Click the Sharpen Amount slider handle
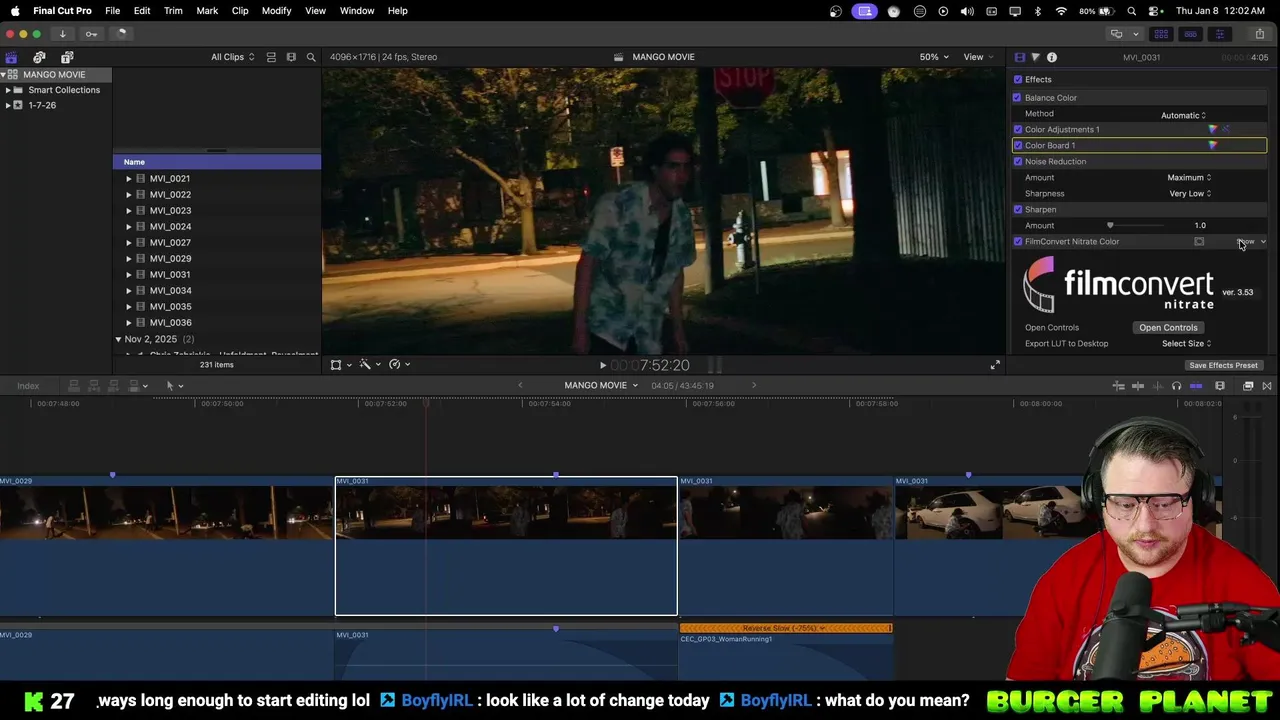1280x720 pixels. 1110,225
